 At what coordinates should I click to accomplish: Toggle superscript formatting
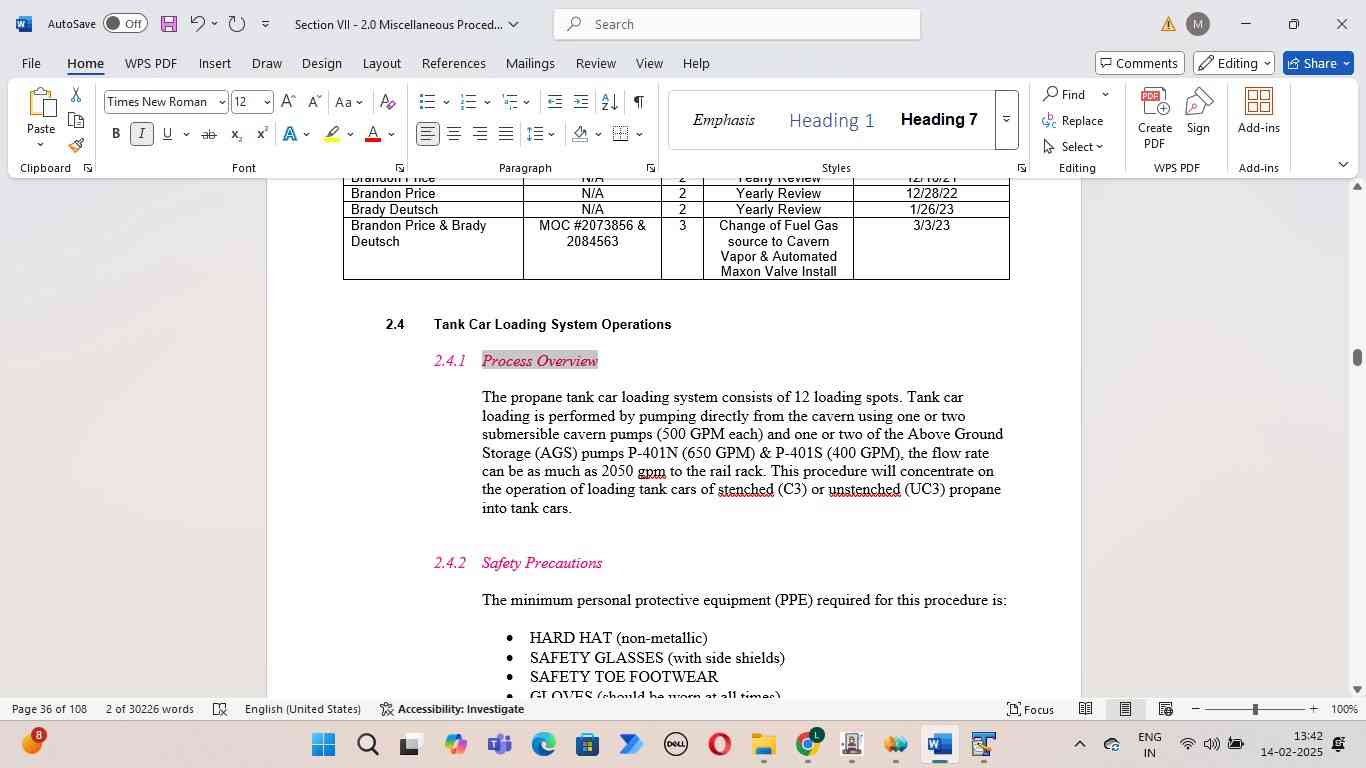[x=262, y=134]
